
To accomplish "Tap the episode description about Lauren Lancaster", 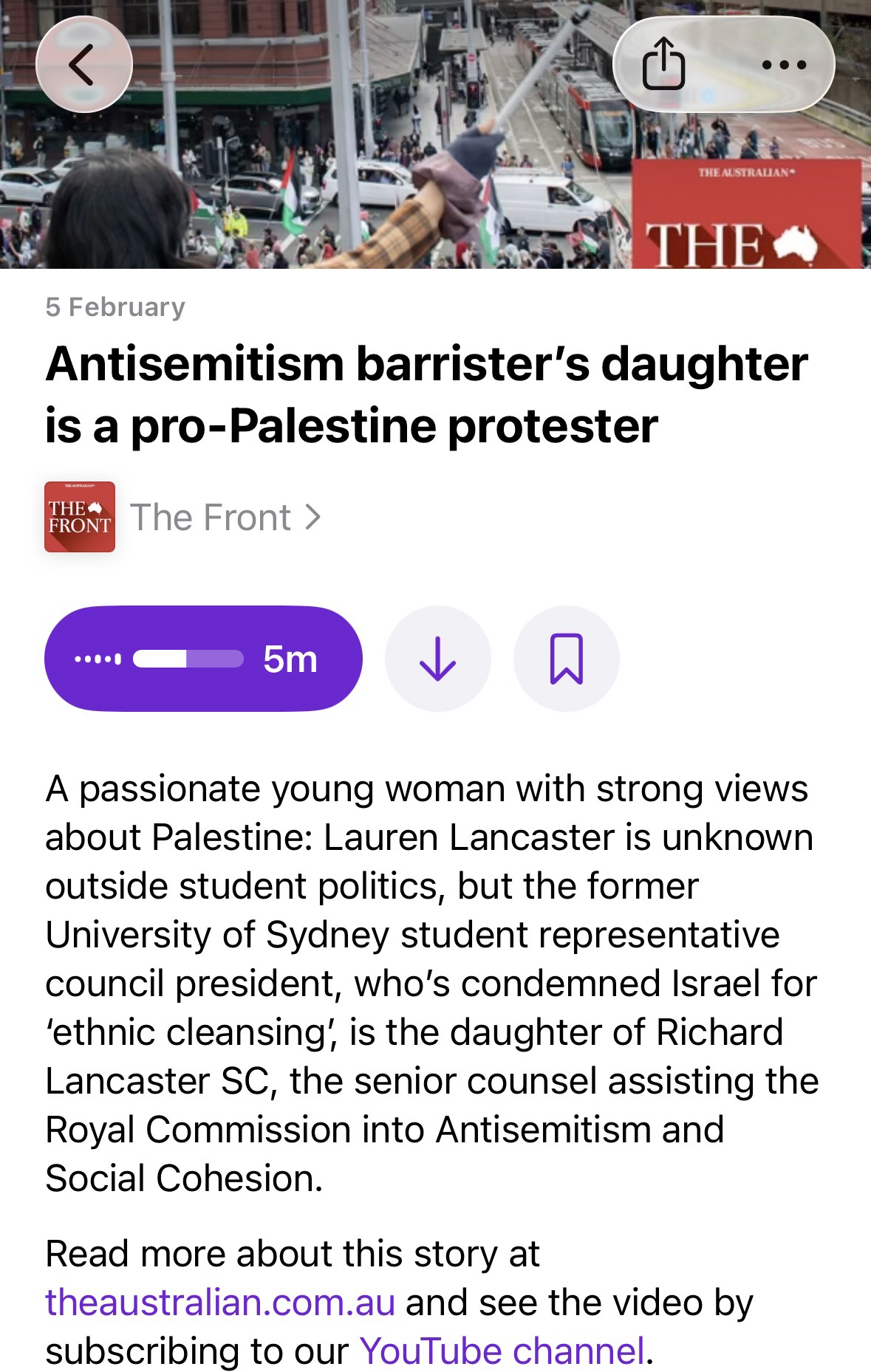I will click(x=432, y=982).
